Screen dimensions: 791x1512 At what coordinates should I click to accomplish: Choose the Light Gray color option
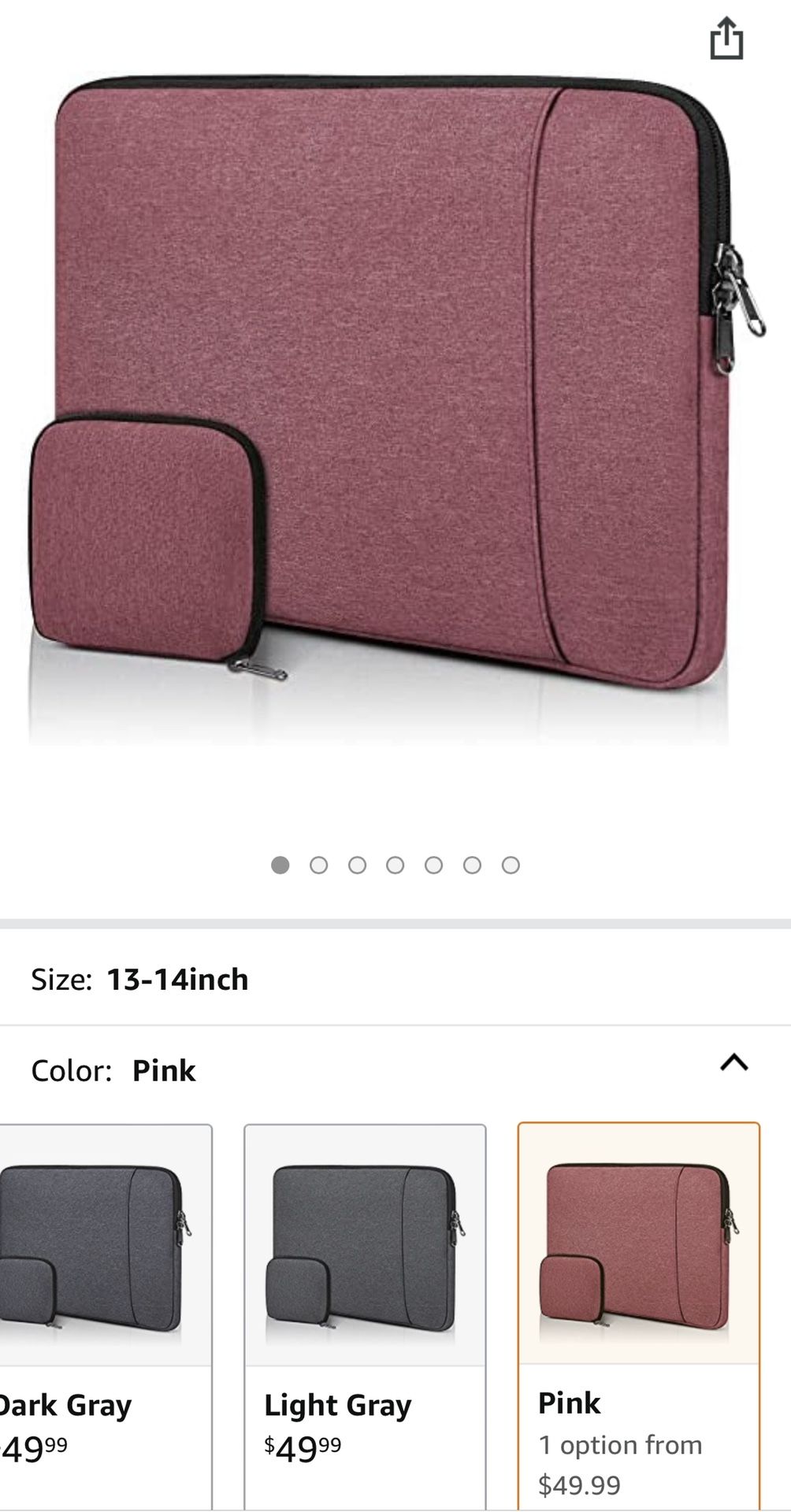pyautogui.click(x=365, y=1317)
